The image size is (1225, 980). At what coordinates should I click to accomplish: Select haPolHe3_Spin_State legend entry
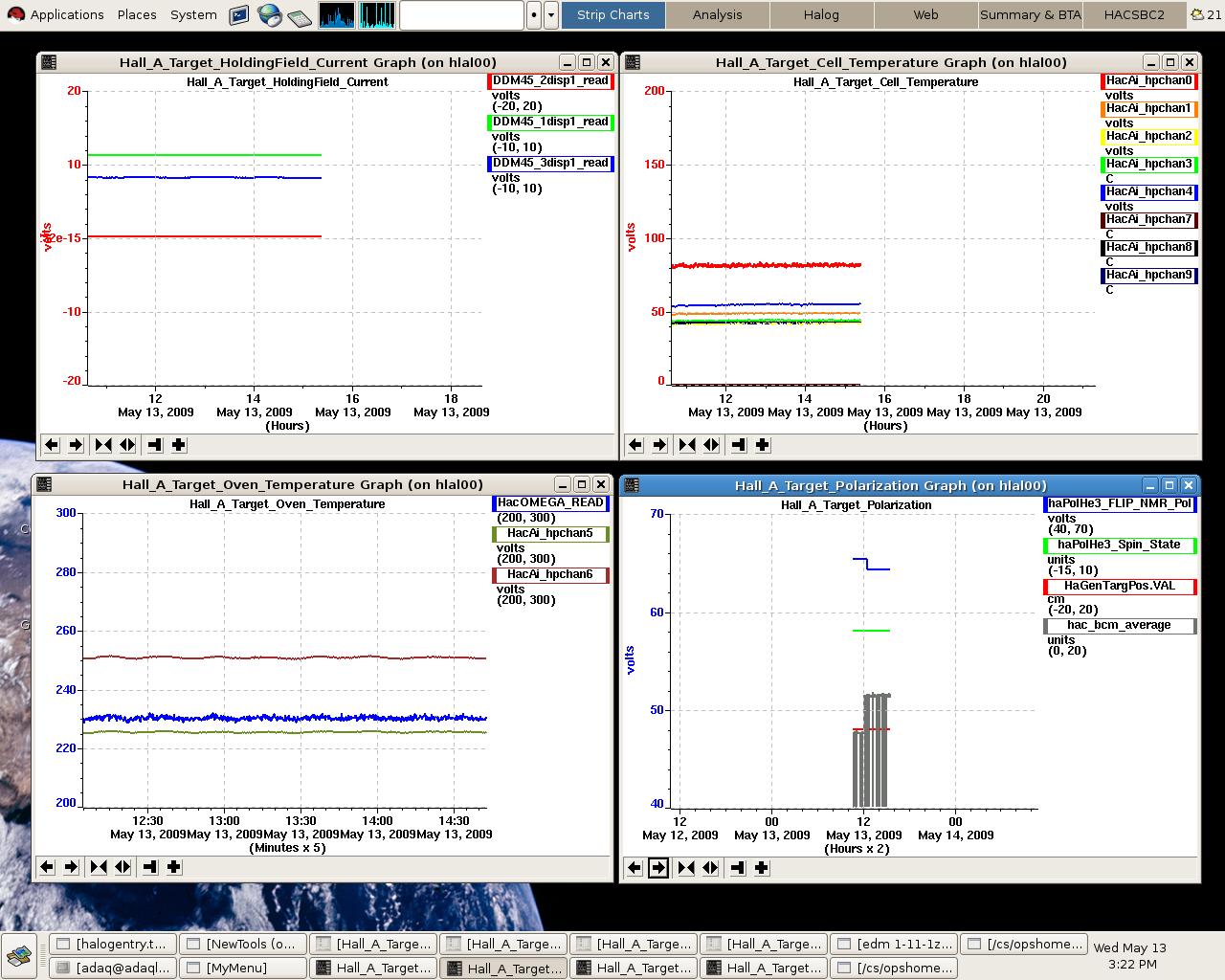click(1120, 546)
